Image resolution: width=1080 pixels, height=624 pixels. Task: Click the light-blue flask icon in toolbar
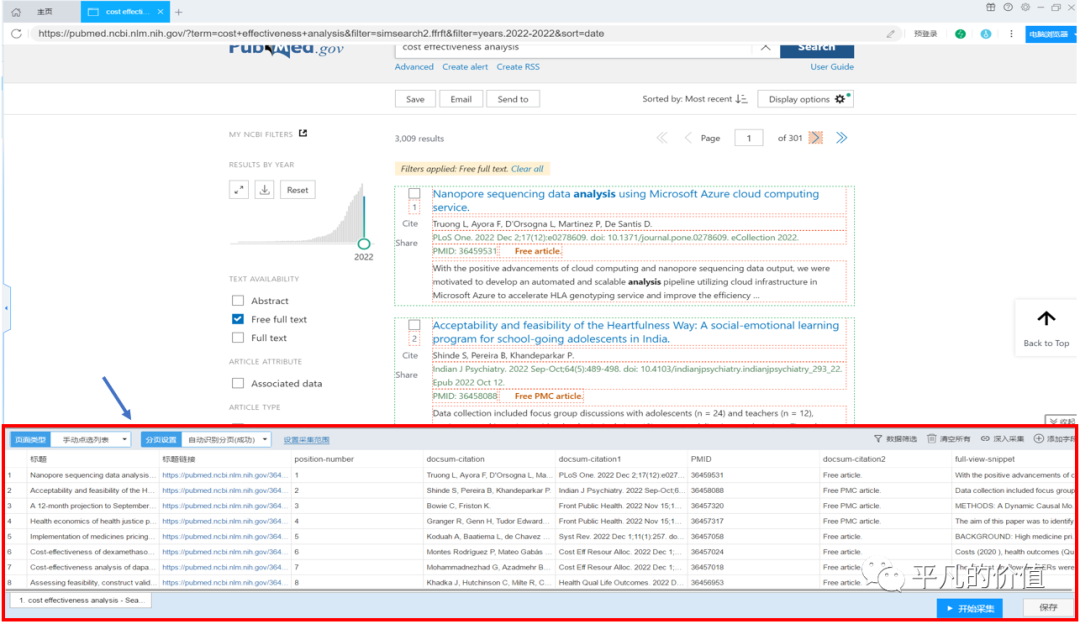(x=986, y=34)
